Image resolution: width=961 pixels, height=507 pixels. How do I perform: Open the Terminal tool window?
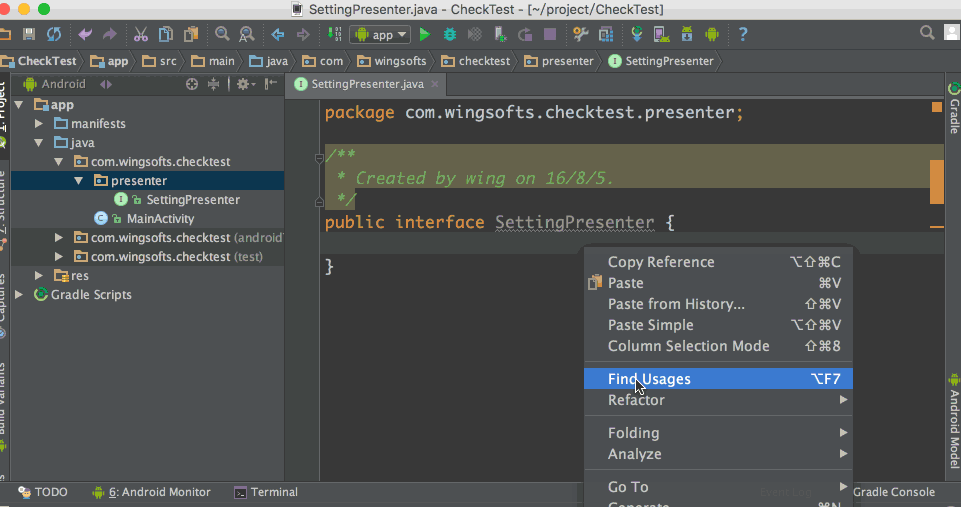click(x=265, y=492)
